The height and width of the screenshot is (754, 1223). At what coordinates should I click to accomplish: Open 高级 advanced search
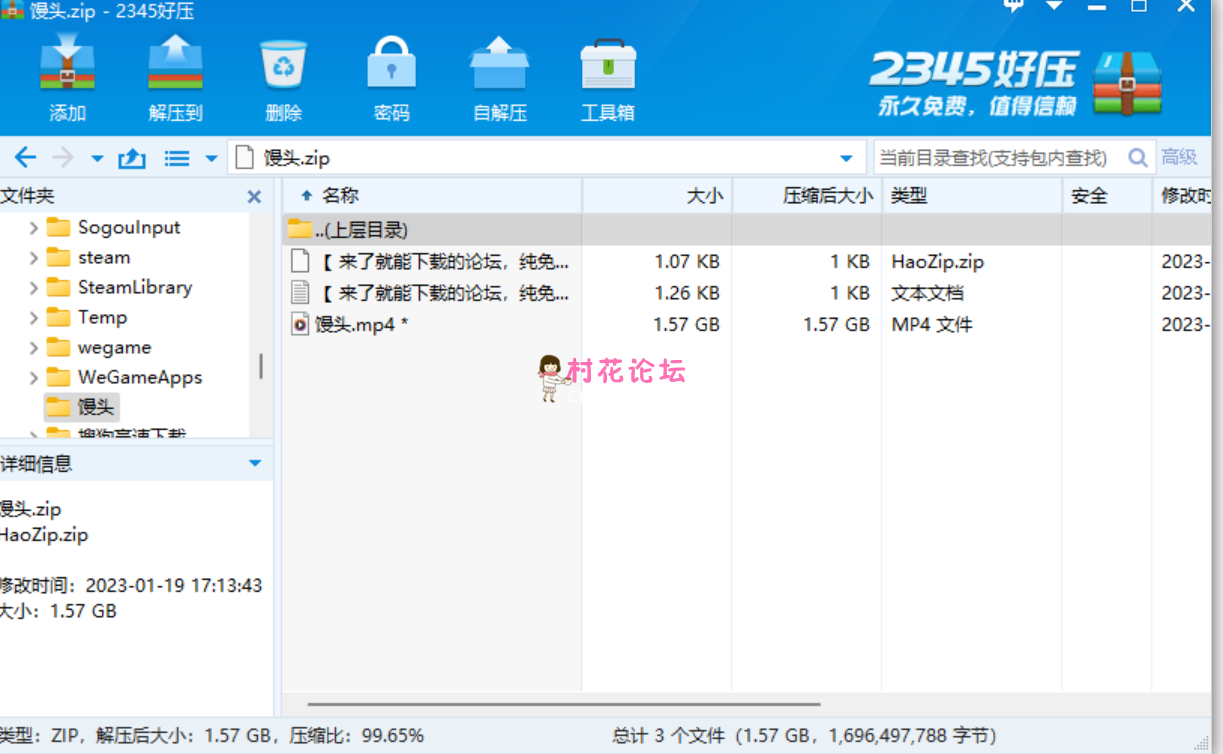pos(1179,157)
